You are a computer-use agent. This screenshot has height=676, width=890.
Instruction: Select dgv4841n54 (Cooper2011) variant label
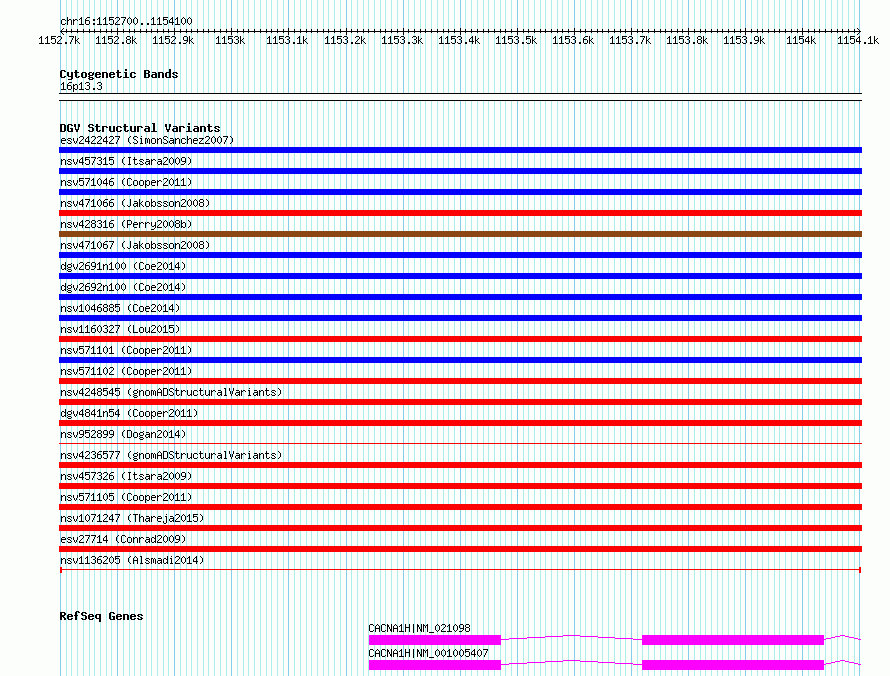pyautogui.click(x=129, y=413)
